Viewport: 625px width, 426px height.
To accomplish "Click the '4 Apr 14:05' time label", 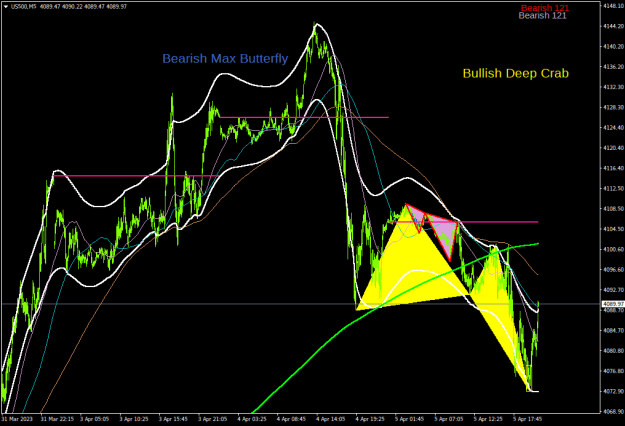I will coord(331,419).
